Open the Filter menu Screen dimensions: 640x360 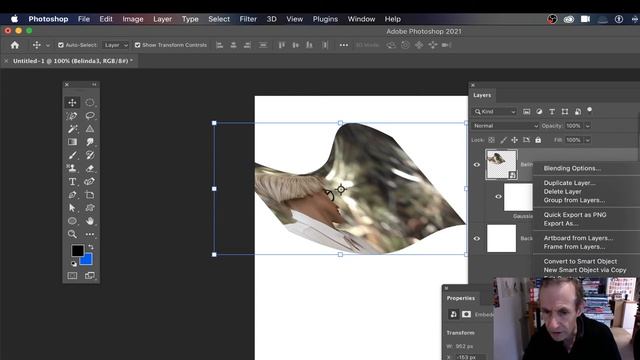coord(248,19)
